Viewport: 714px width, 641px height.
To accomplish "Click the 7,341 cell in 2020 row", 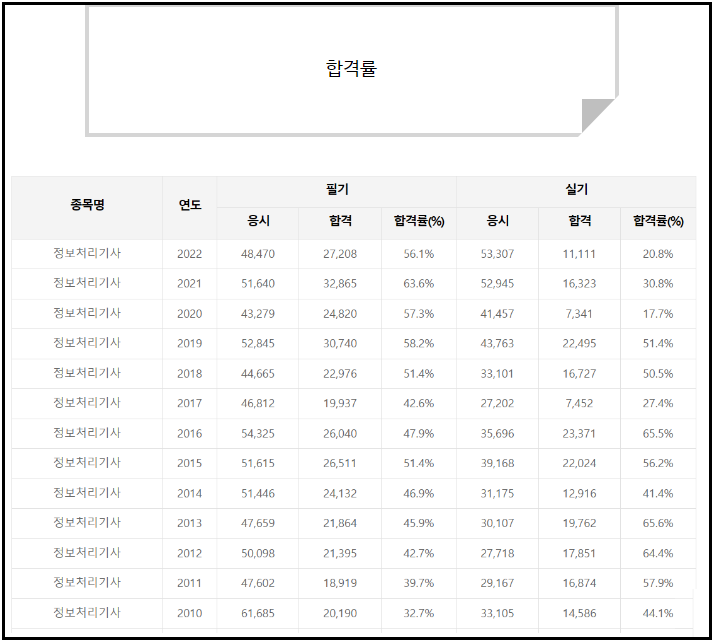I will [579, 314].
